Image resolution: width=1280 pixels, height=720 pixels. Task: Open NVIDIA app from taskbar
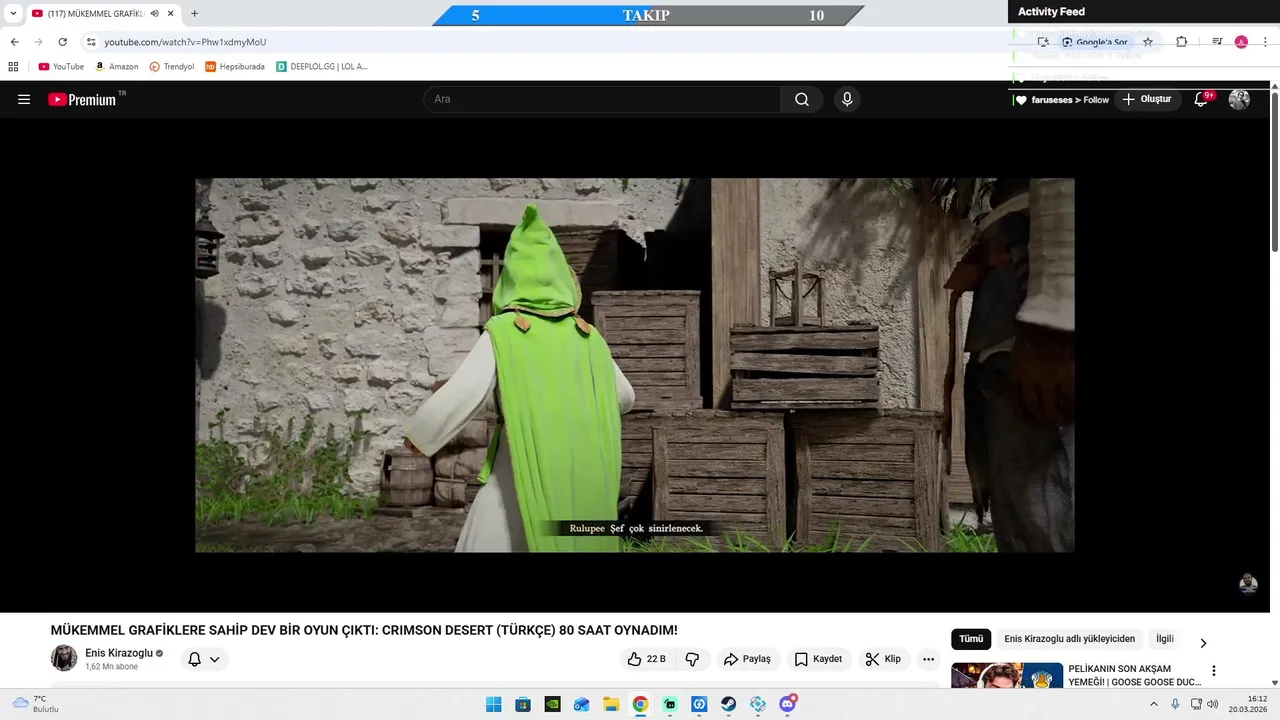(552, 704)
